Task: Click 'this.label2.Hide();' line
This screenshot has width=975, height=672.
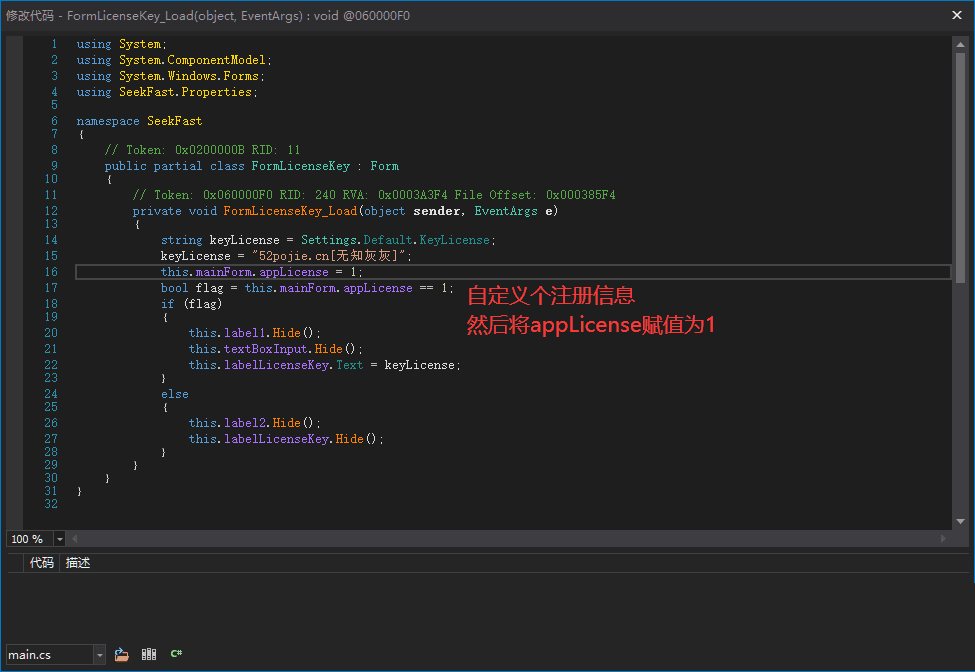Action: pos(255,423)
